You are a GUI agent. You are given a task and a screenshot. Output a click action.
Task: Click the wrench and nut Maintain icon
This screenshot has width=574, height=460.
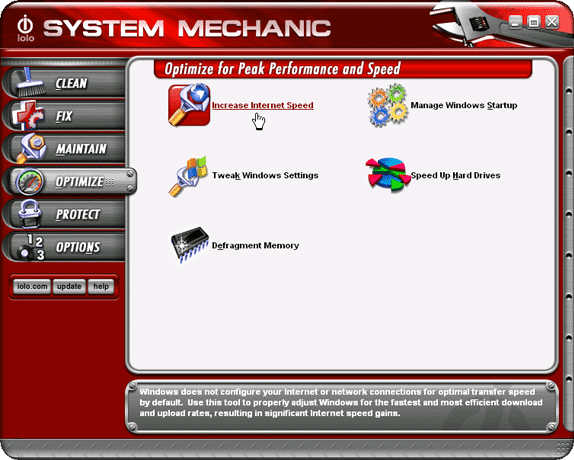pos(31,148)
